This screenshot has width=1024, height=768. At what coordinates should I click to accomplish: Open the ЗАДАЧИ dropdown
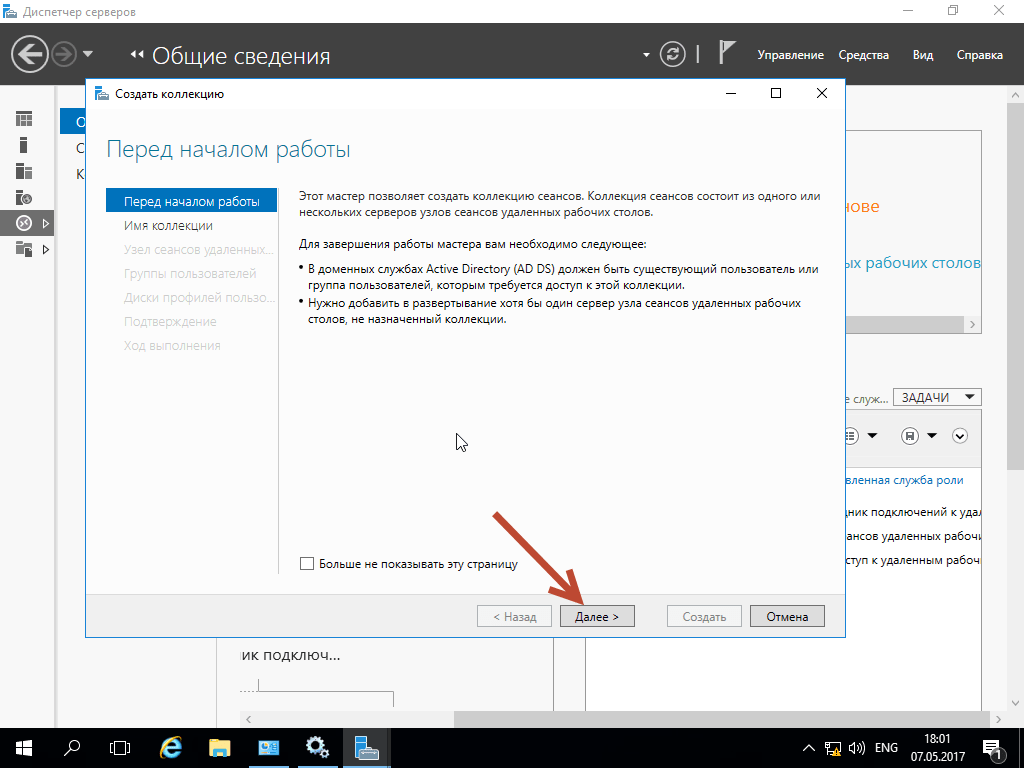[936, 397]
